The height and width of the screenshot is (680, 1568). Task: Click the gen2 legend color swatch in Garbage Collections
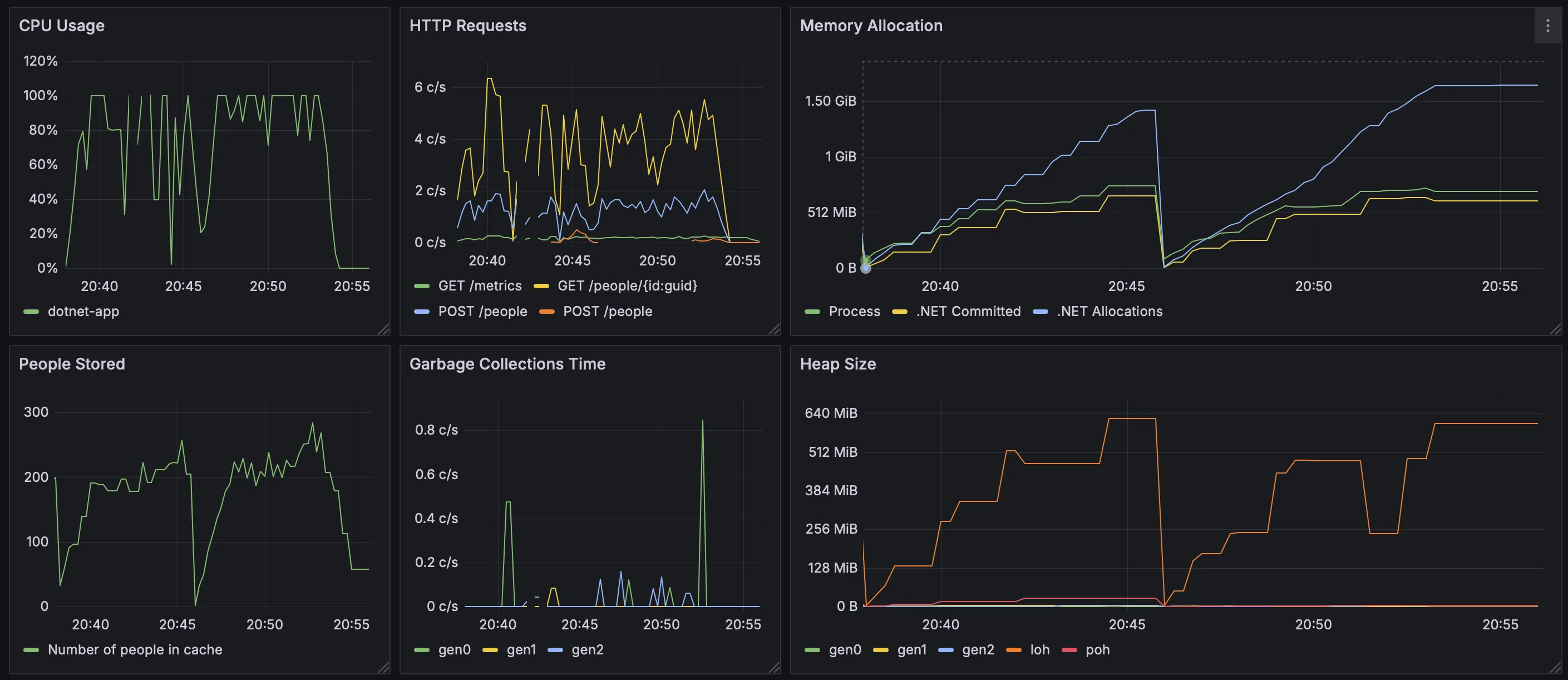(x=555, y=650)
